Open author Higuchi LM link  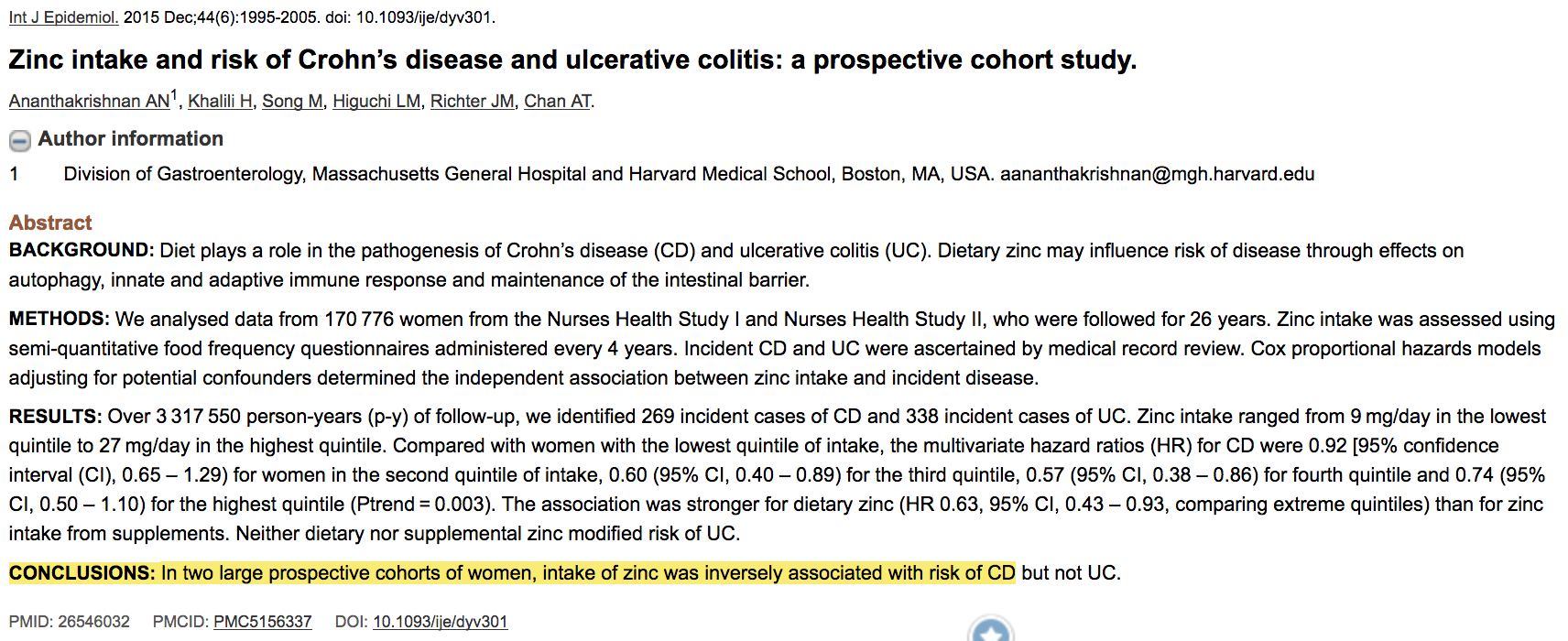pos(376,102)
